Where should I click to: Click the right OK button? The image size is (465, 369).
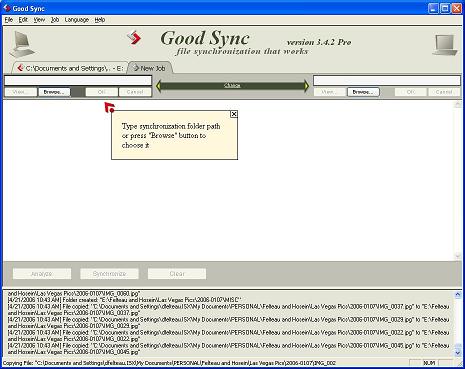[x=411, y=92]
